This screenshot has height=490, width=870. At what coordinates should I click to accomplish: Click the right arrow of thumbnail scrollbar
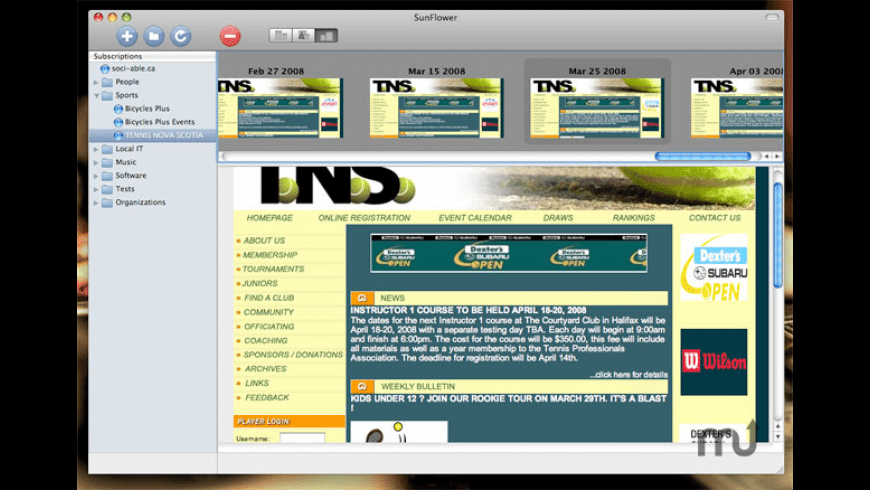[777, 156]
